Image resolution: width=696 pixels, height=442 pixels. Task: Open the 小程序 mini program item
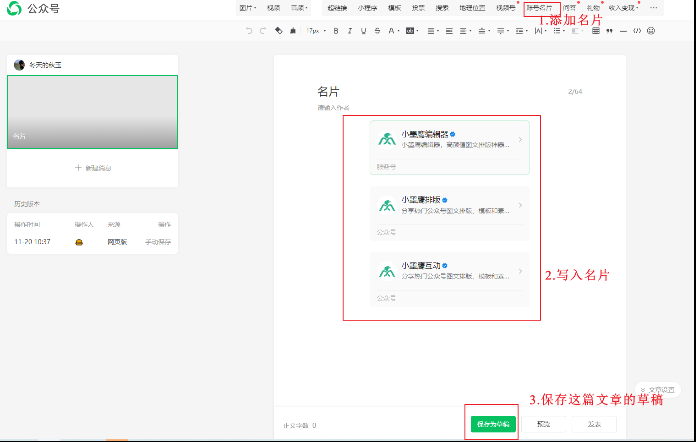pyautogui.click(x=367, y=8)
